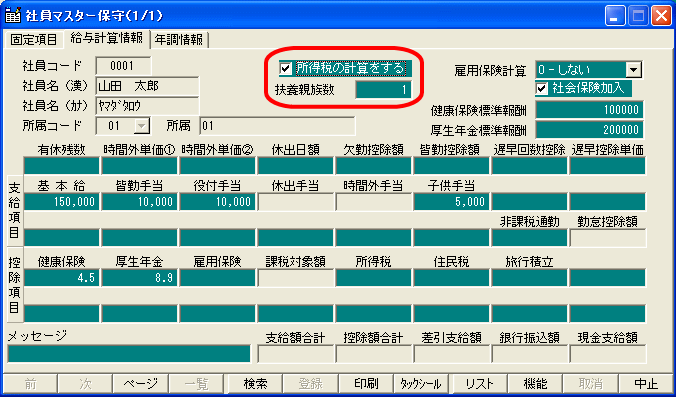Viewport: 676px width, 397px height.
Task: Click the 社員名（ｶﾅ） field
Action: (147, 106)
